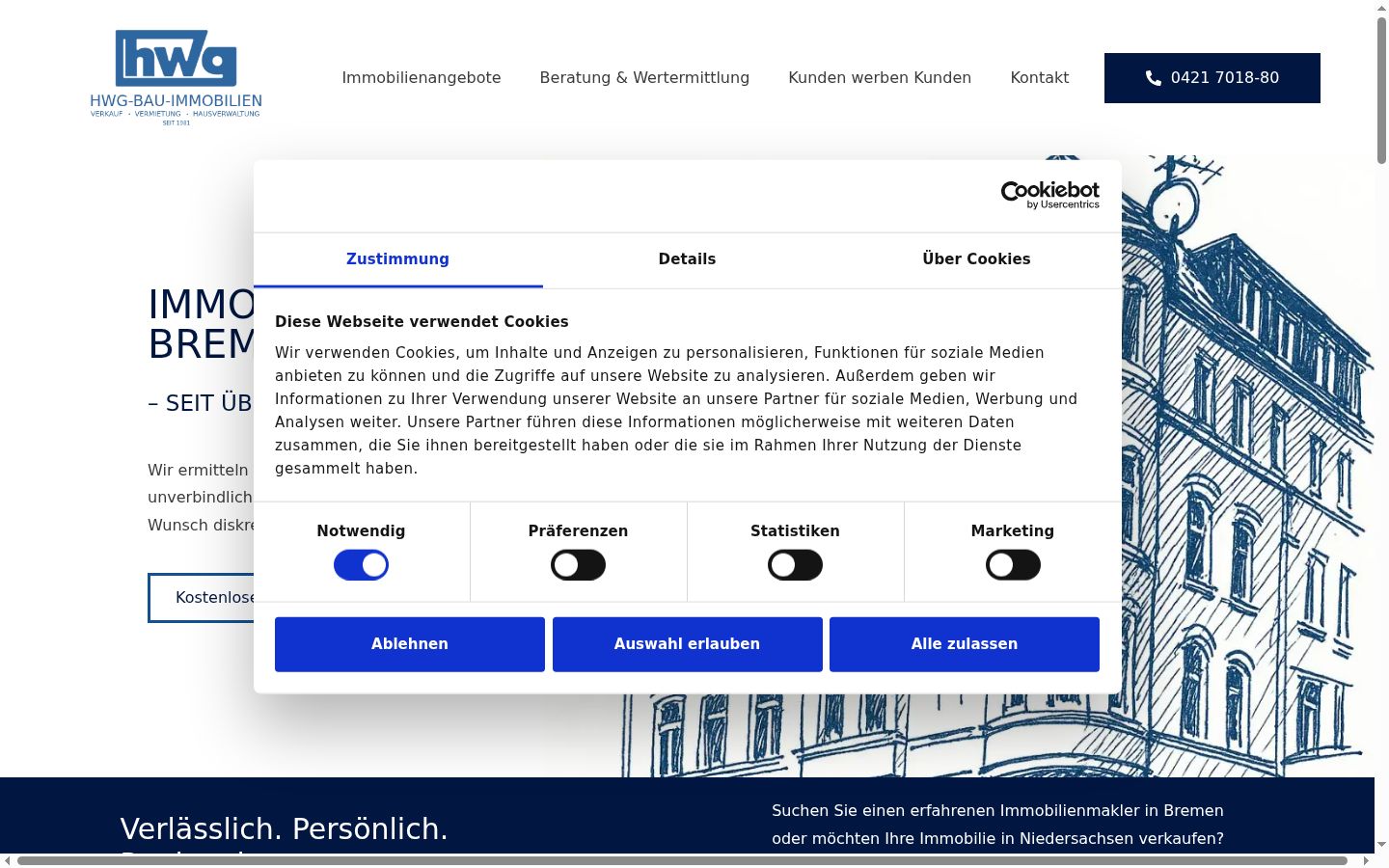Choose Auswahl erlauben
Screen dimensions: 1389x868
[688, 644]
